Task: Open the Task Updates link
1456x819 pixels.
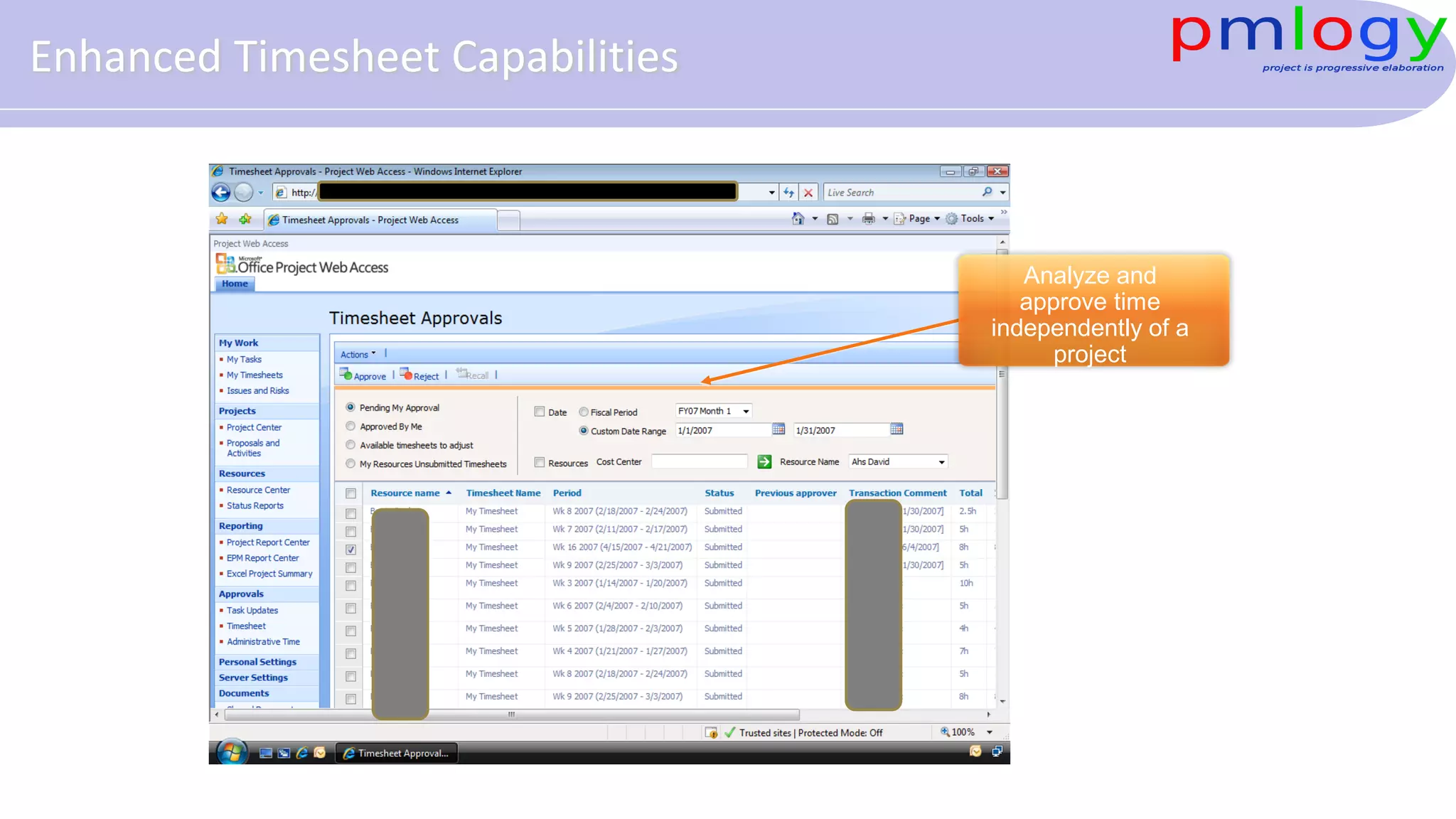Action: (252, 611)
